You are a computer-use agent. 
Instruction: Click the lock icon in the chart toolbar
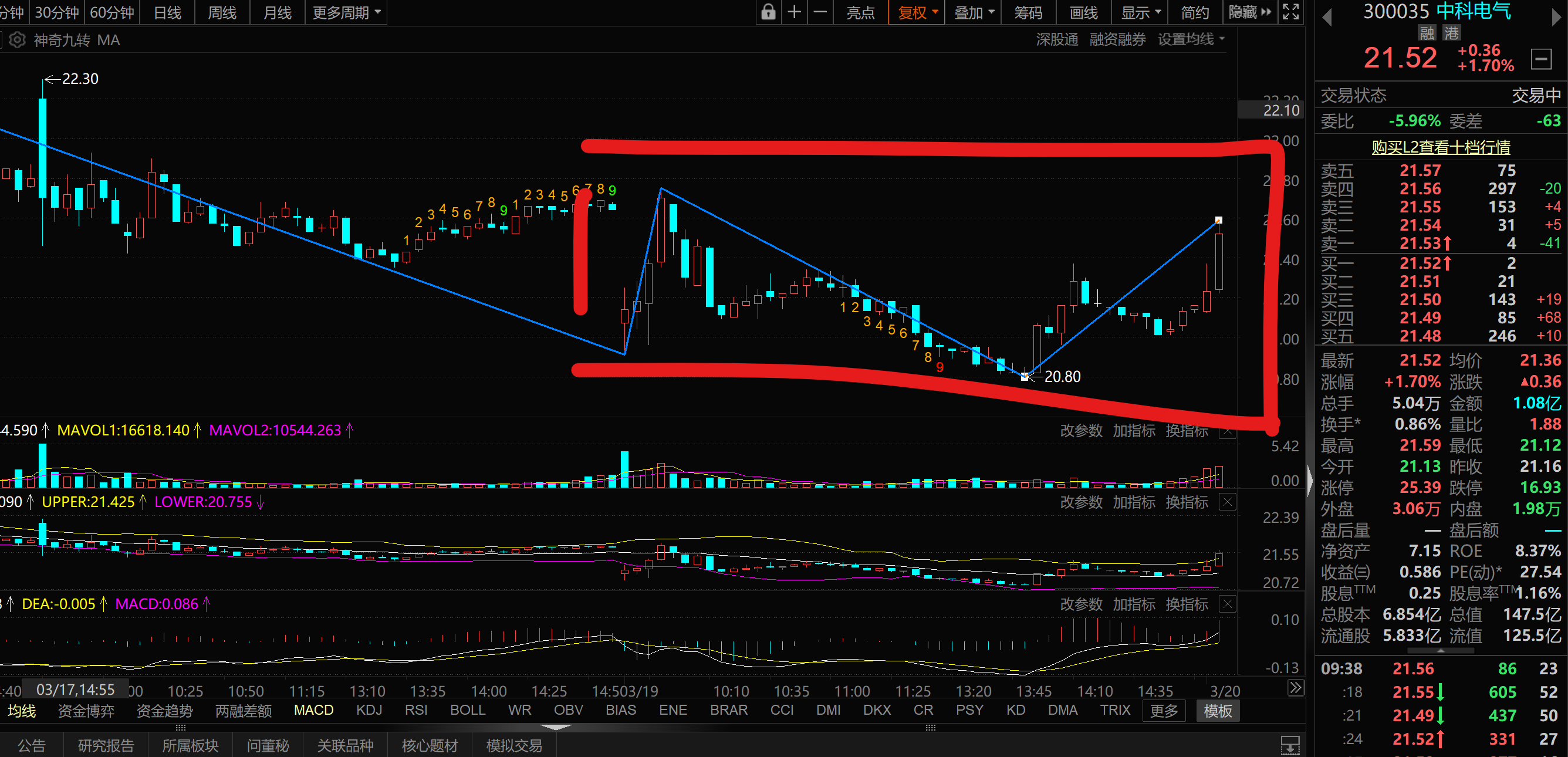coord(768,12)
